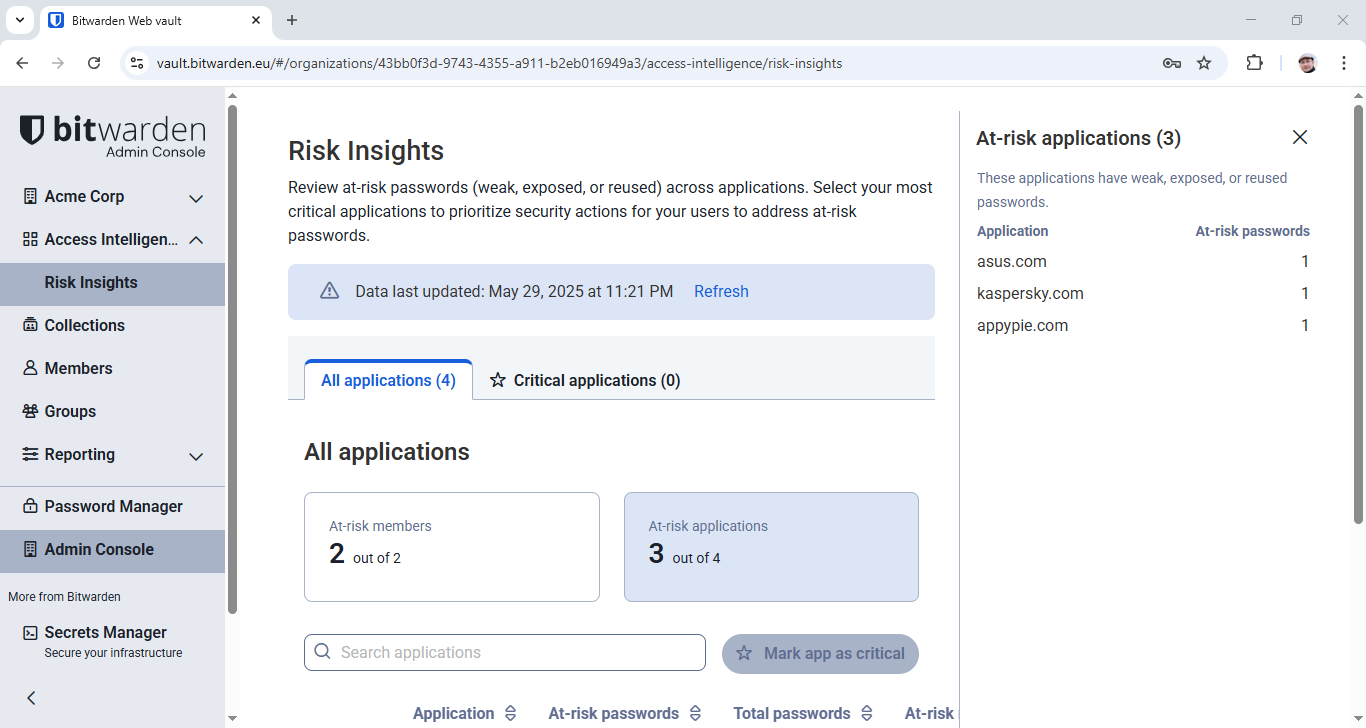Open the At-risk members card
The width and height of the screenshot is (1366, 728).
click(x=452, y=547)
